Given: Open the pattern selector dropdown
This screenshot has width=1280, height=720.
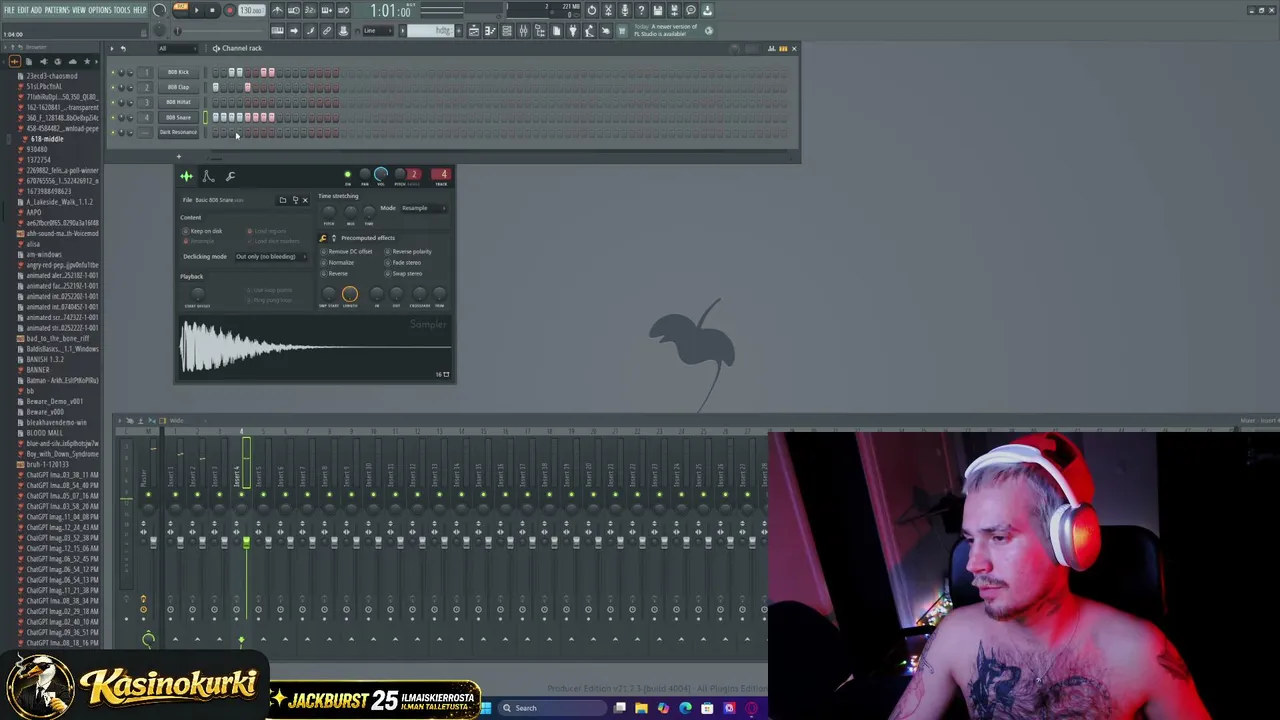Looking at the screenshot, I should [431, 31].
